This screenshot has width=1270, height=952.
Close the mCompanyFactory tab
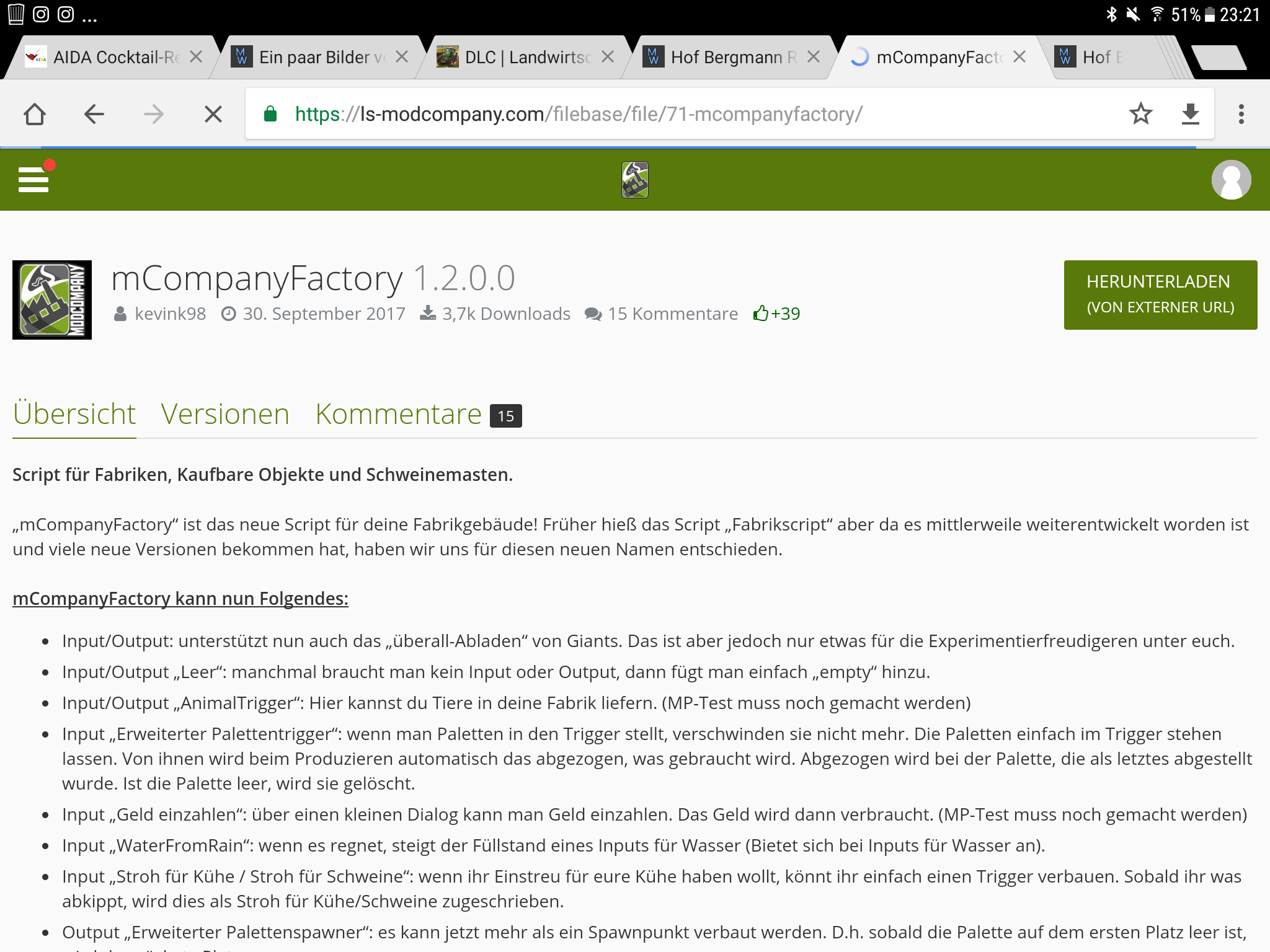pos(1019,57)
